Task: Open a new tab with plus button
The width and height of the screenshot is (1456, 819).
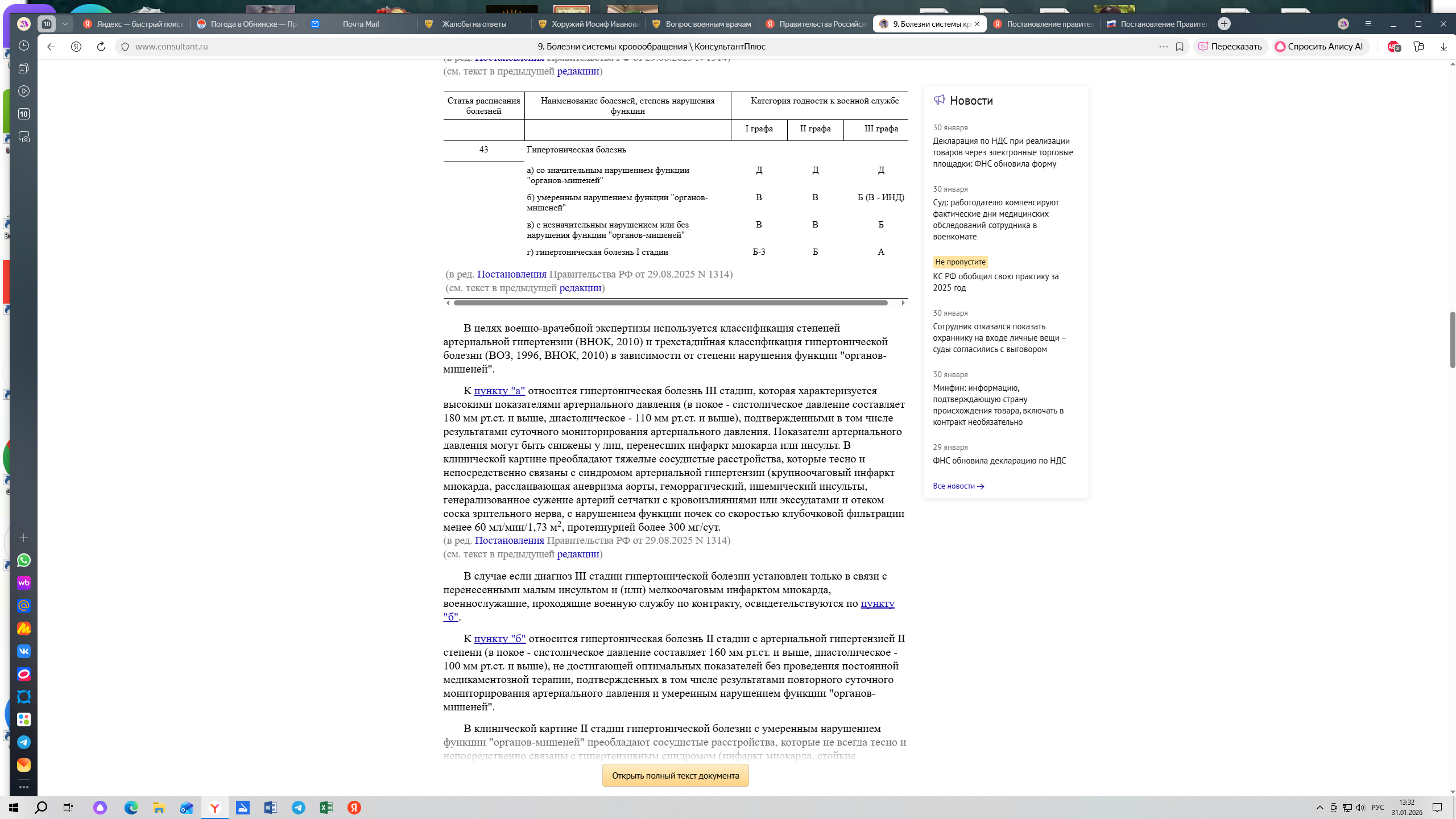Action: pos(1225,23)
